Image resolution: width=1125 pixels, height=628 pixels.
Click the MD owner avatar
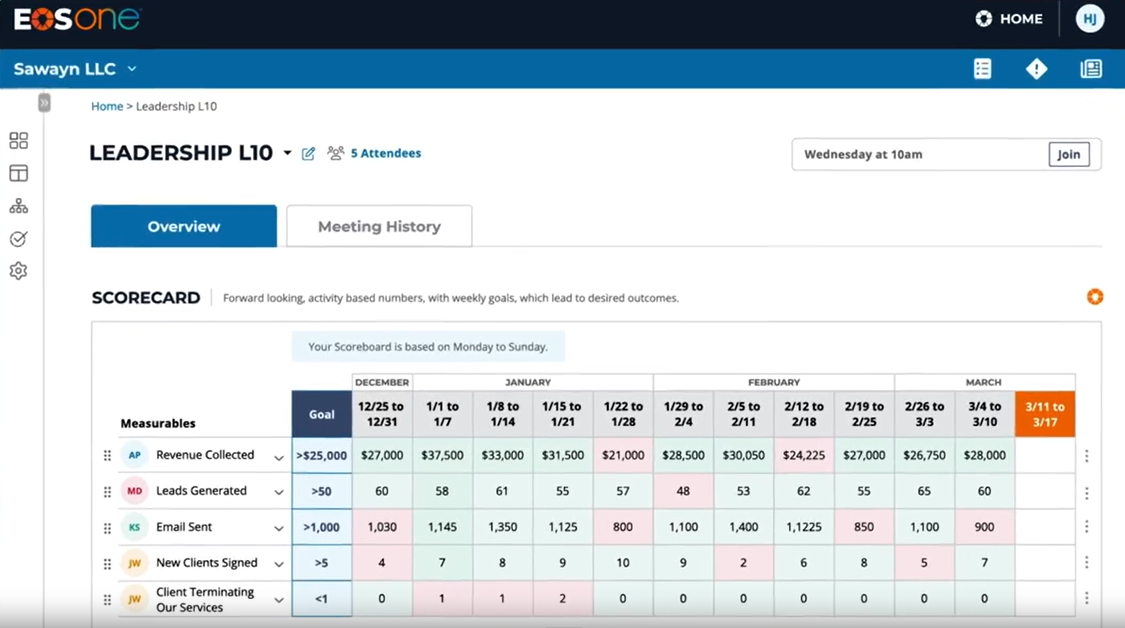(x=134, y=491)
